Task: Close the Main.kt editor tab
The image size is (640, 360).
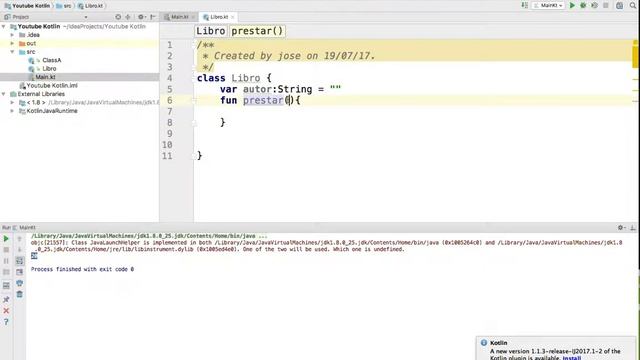Action: coord(193,17)
